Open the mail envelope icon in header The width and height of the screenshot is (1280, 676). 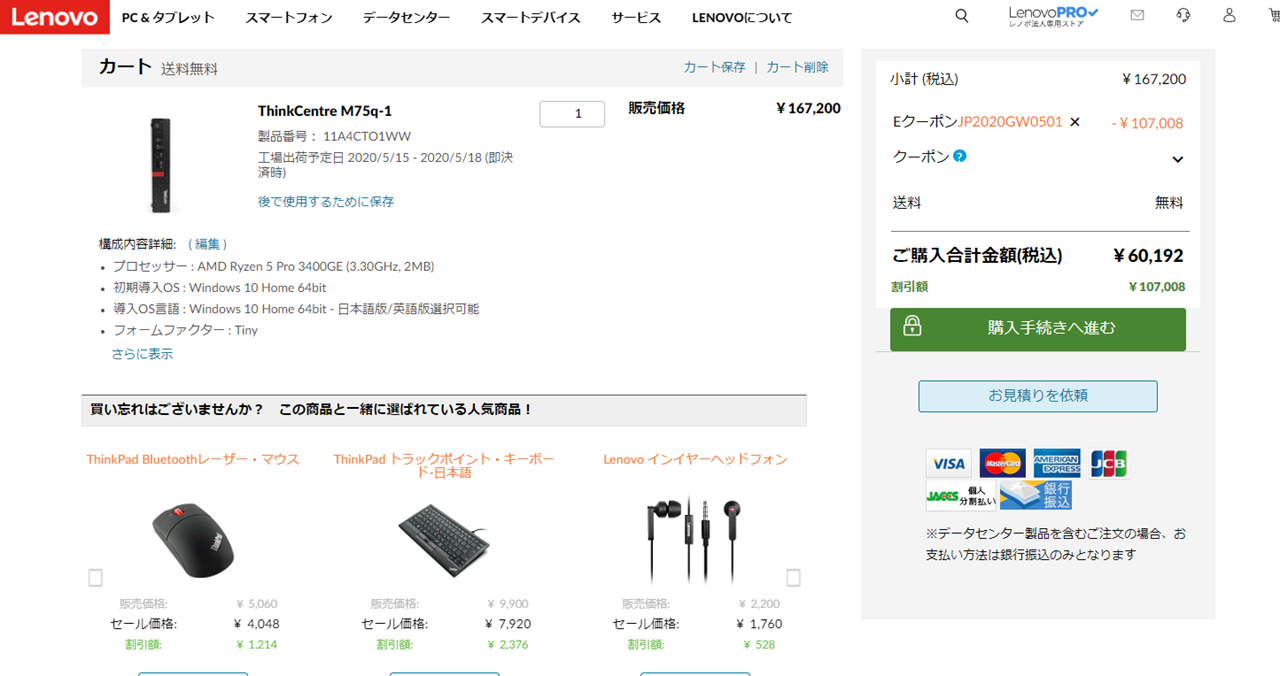[x=1137, y=16]
